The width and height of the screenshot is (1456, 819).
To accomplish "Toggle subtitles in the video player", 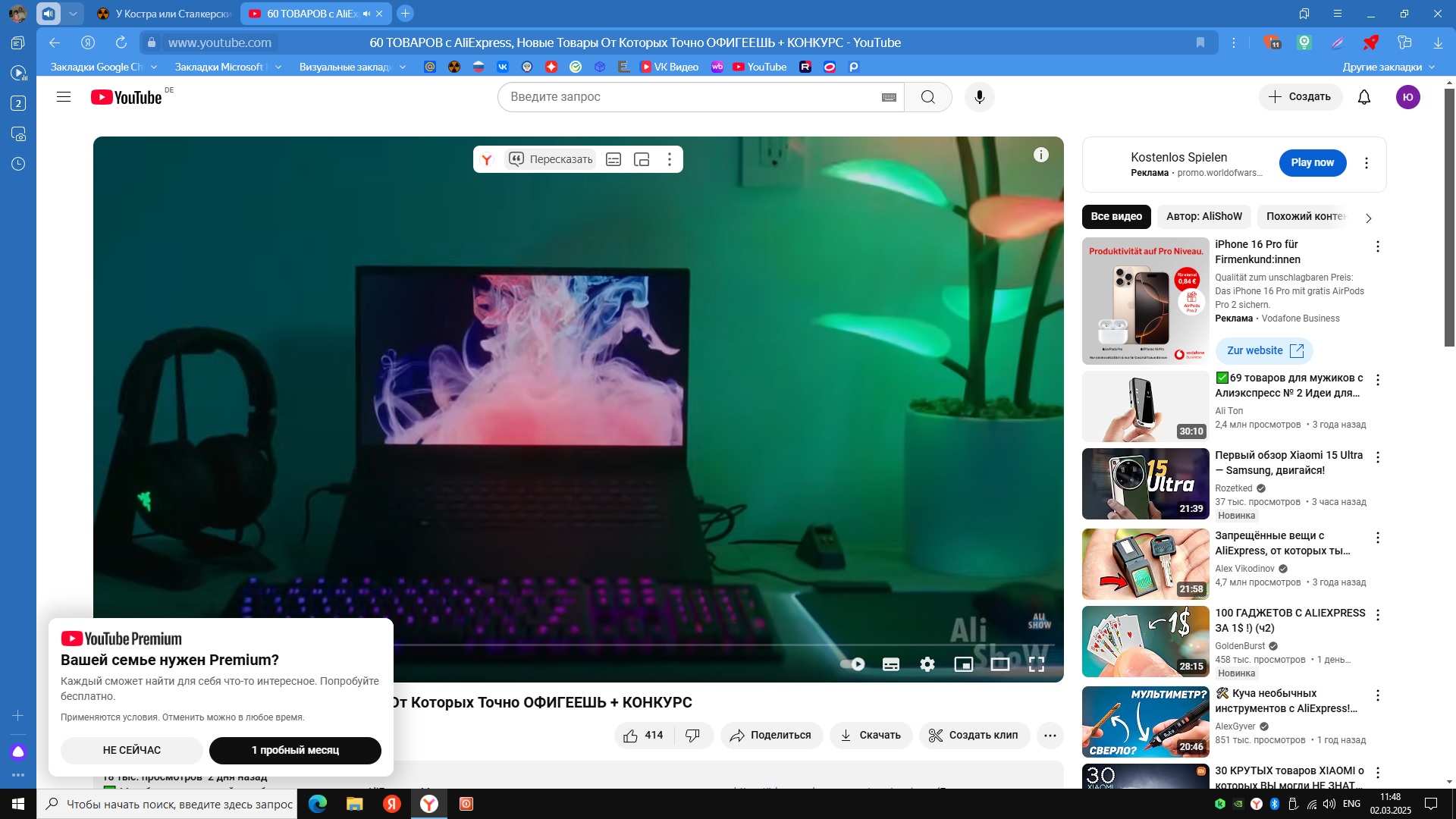I will [x=891, y=664].
